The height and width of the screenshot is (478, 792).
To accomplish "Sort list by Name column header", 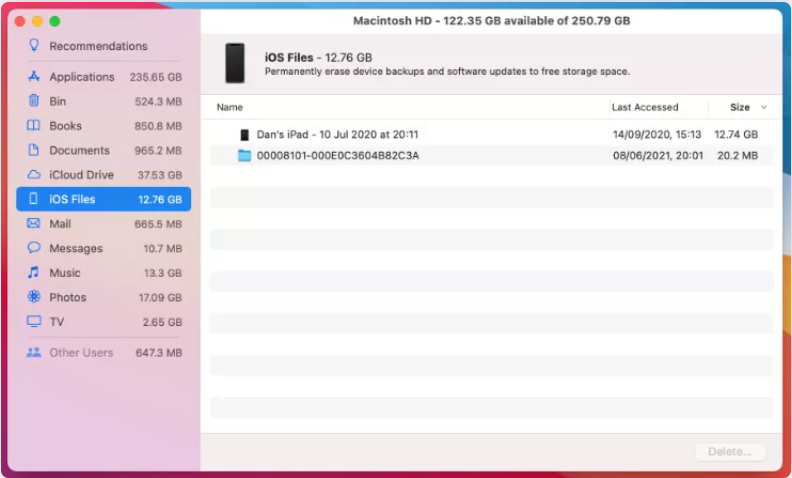I will click(x=230, y=107).
